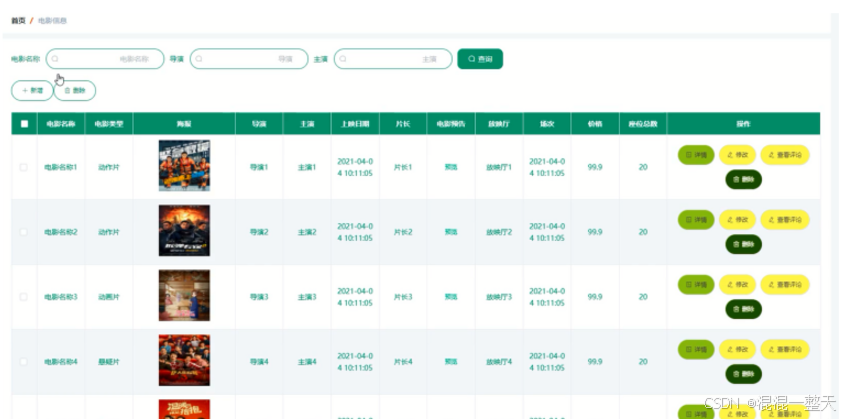This screenshot has width=848, height=419.
Task: Click 查看评论 button for 电影名称3 row
Action: [785, 285]
